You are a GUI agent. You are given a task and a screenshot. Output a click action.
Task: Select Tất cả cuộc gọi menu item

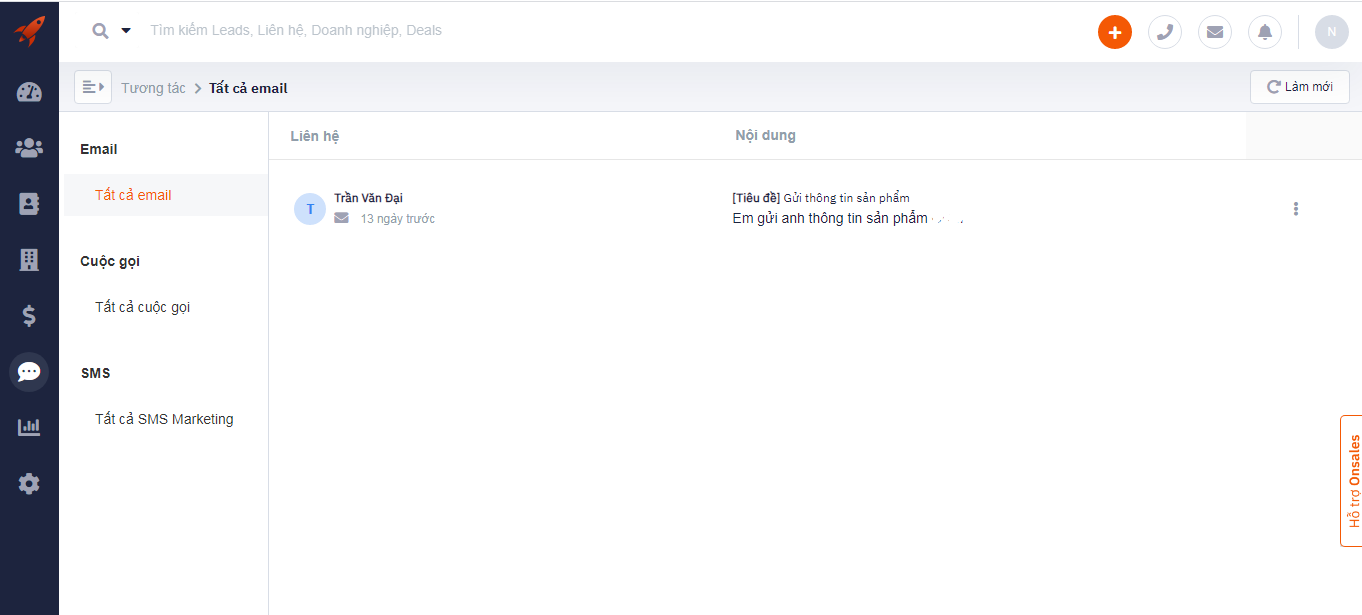pyautogui.click(x=143, y=307)
